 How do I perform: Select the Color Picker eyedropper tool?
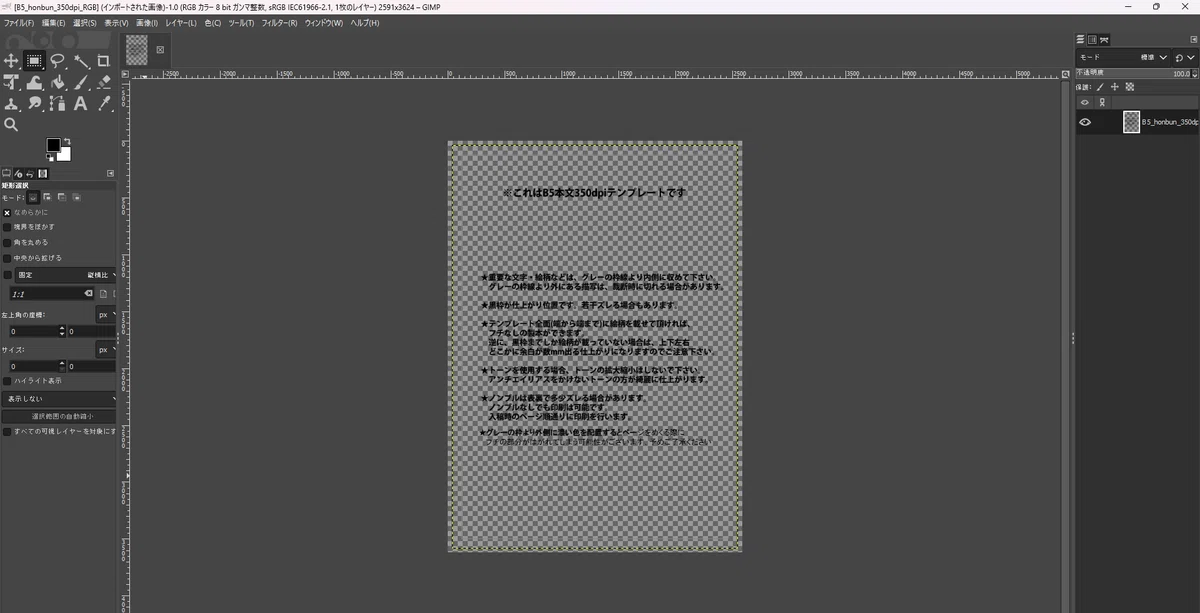(x=104, y=103)
